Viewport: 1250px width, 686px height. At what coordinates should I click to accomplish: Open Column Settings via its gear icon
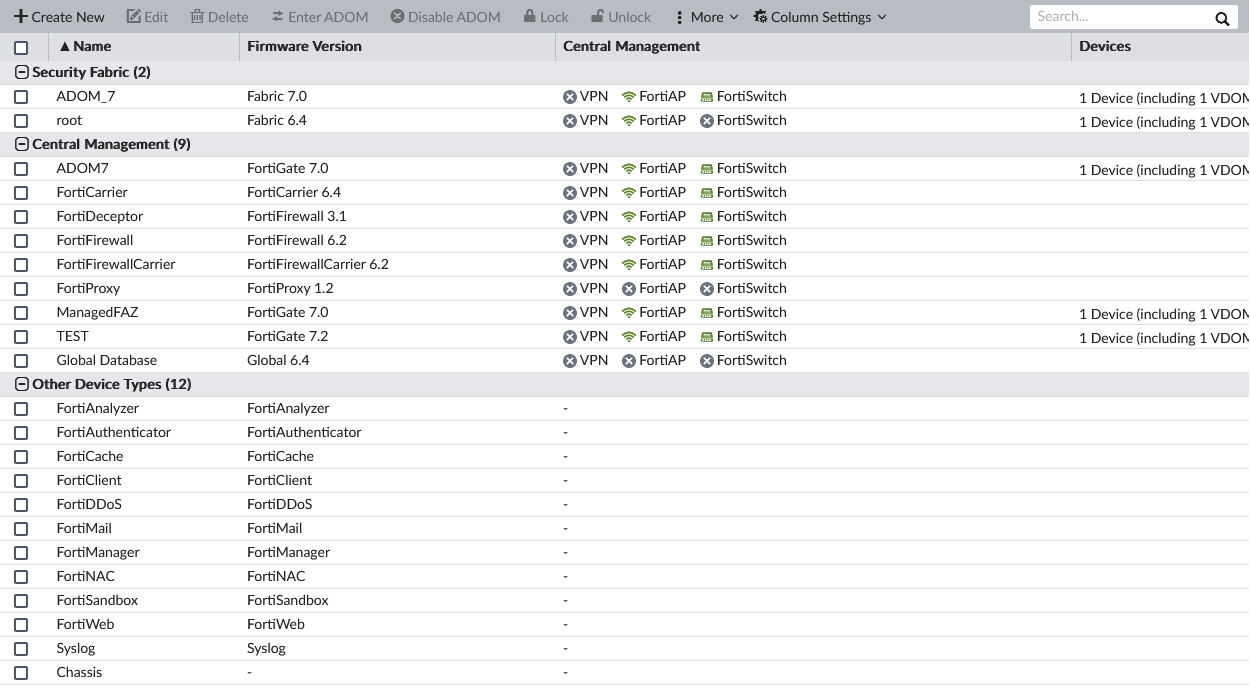pyautogui.click(x=759, y=17)
